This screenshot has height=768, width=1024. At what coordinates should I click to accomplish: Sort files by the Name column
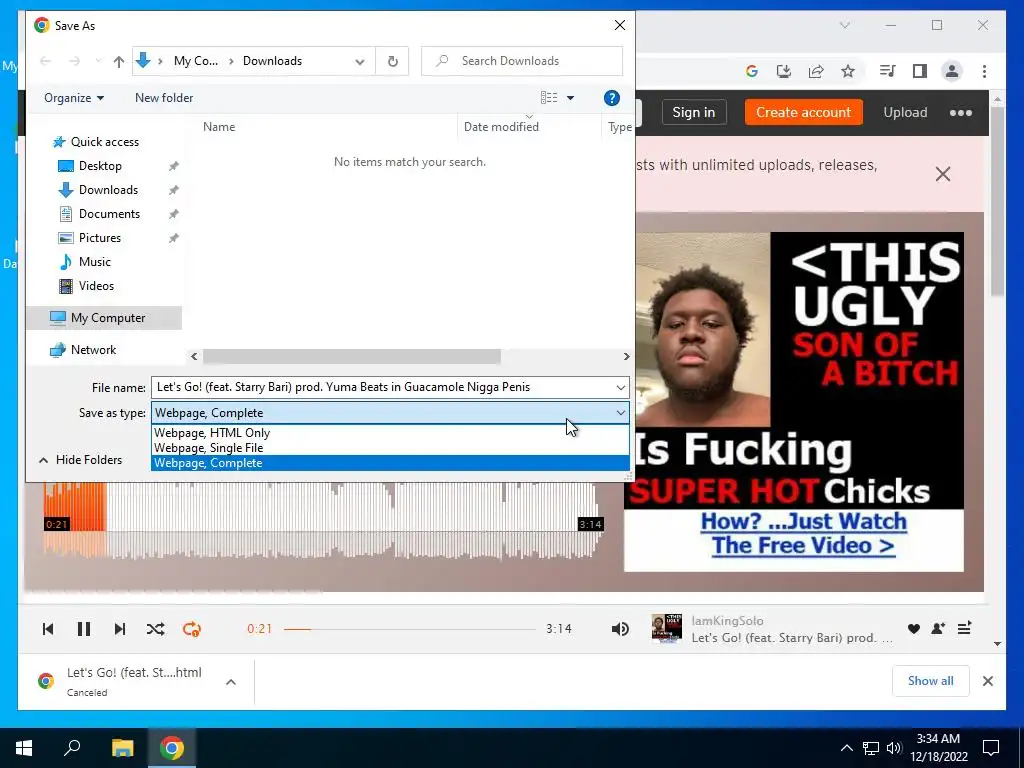coord(219,127)
